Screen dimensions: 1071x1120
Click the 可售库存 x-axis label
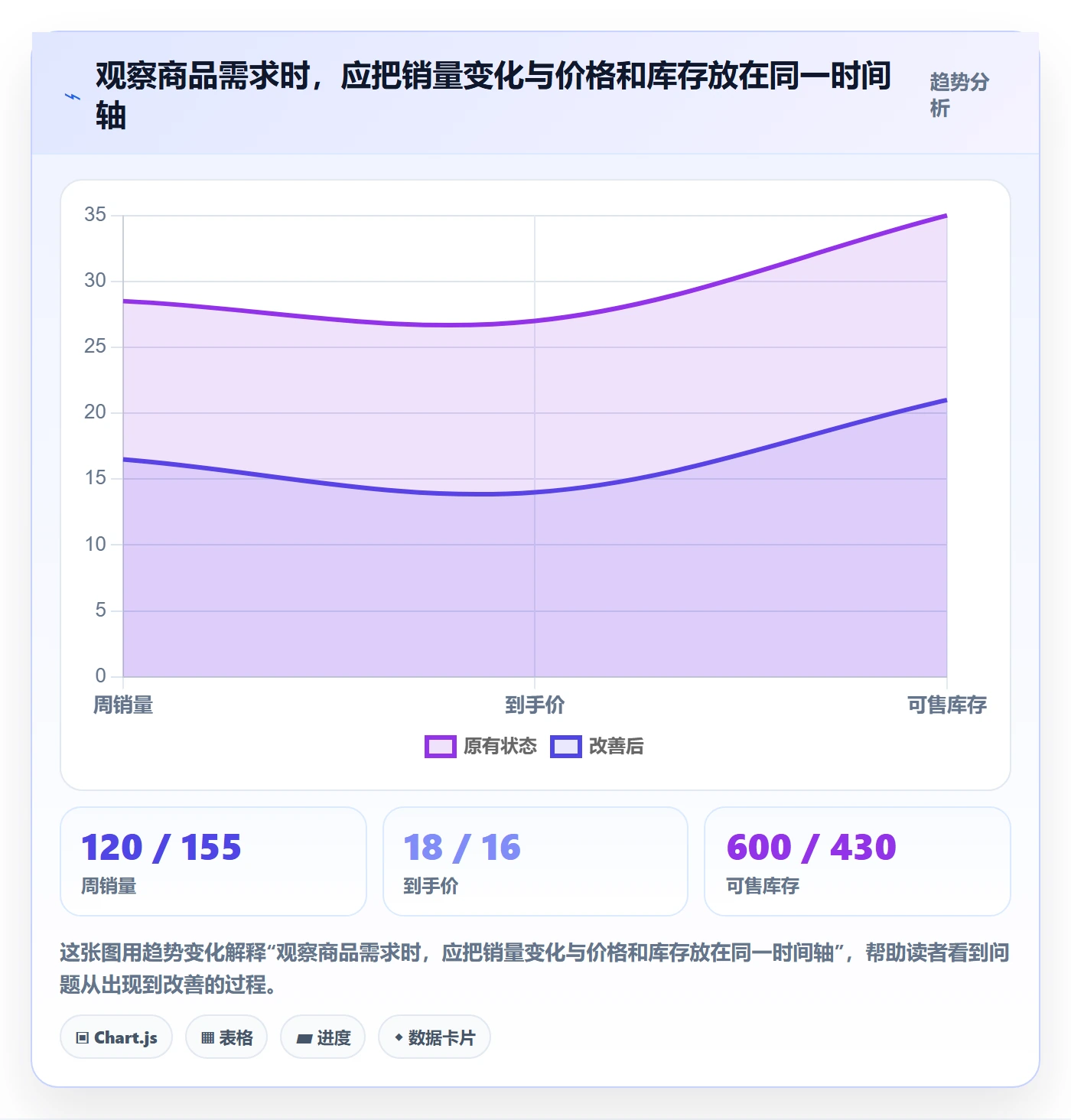(x=947, y=705)
